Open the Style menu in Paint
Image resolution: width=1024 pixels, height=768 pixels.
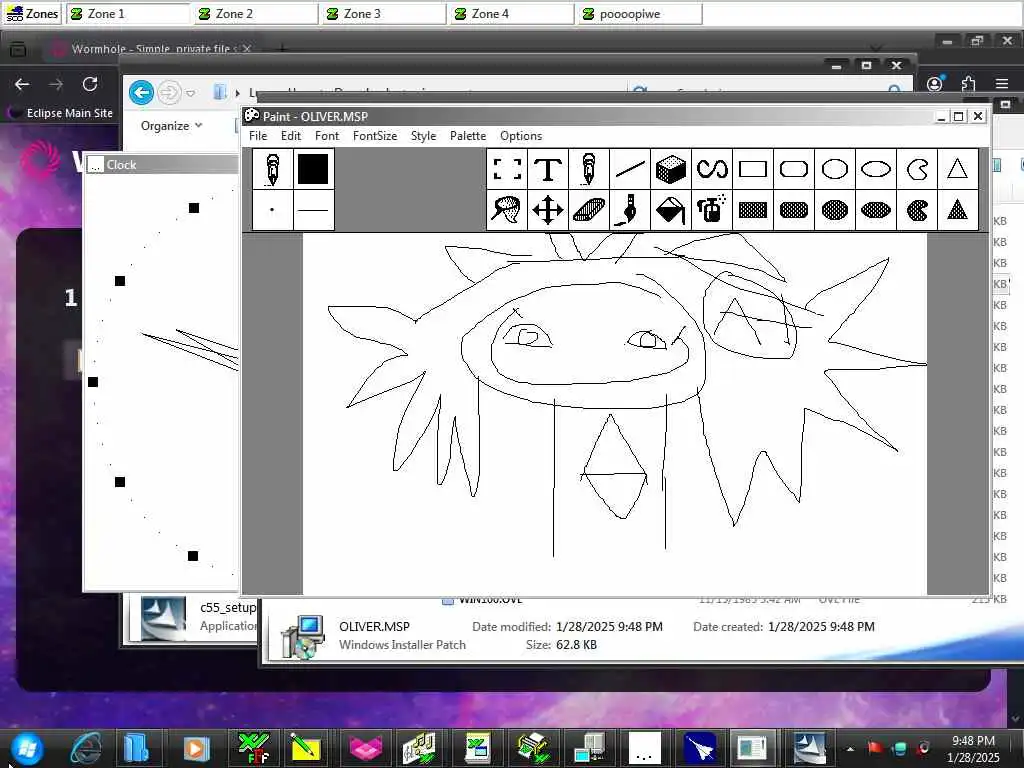(423, 136)
